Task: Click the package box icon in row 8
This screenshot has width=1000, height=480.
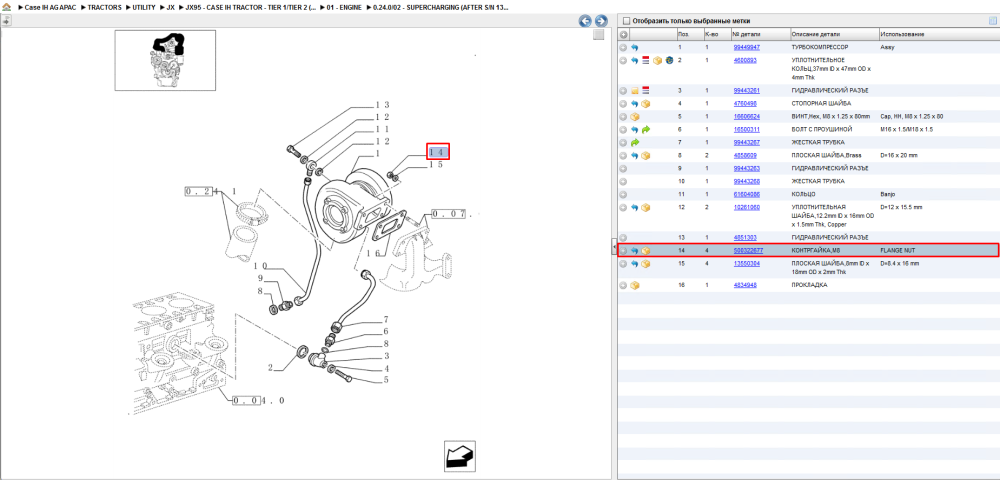Action: pos(645,156)
